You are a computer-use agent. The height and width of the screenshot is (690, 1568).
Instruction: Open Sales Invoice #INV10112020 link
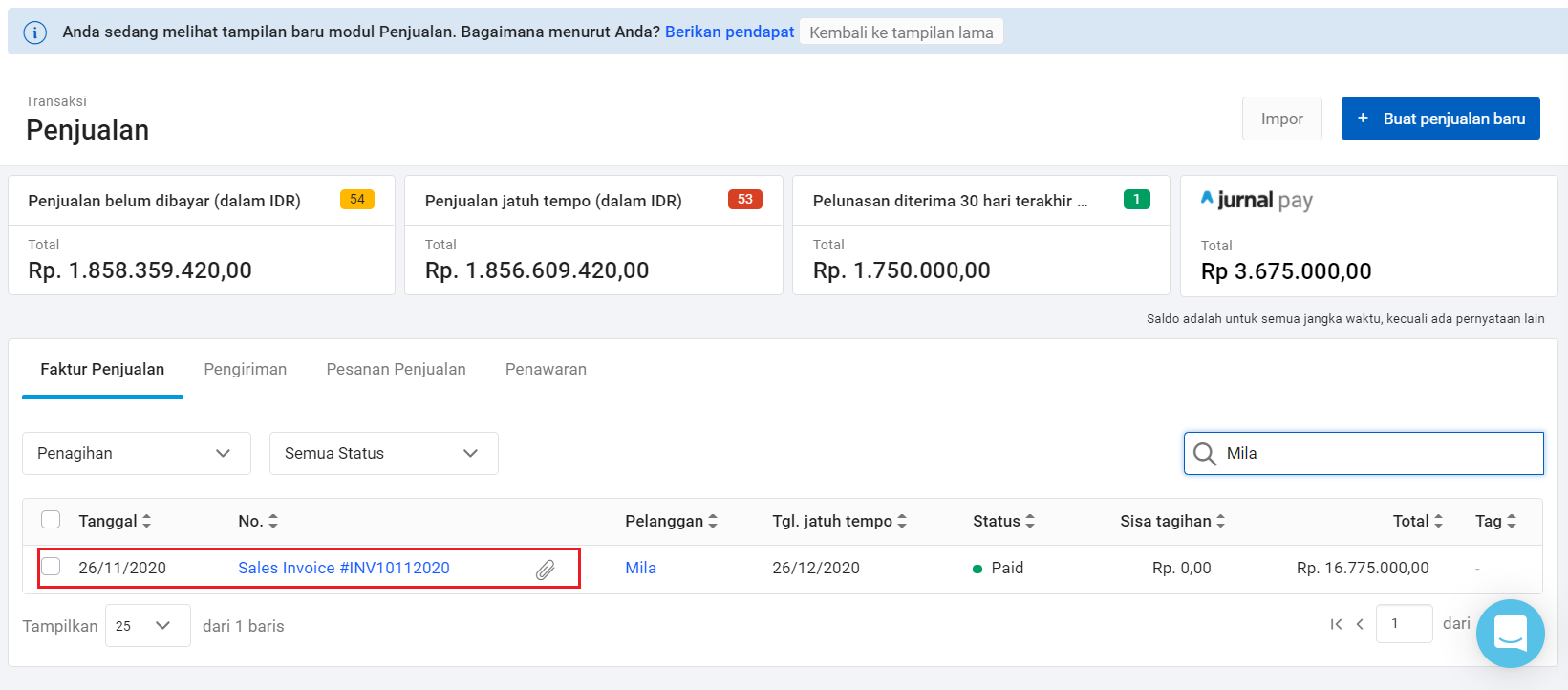coord(343,568)
